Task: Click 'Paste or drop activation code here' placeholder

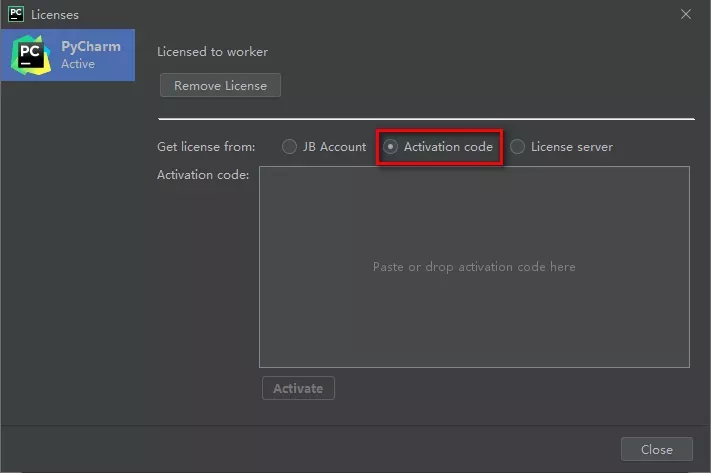Action: tap(474, 267)
